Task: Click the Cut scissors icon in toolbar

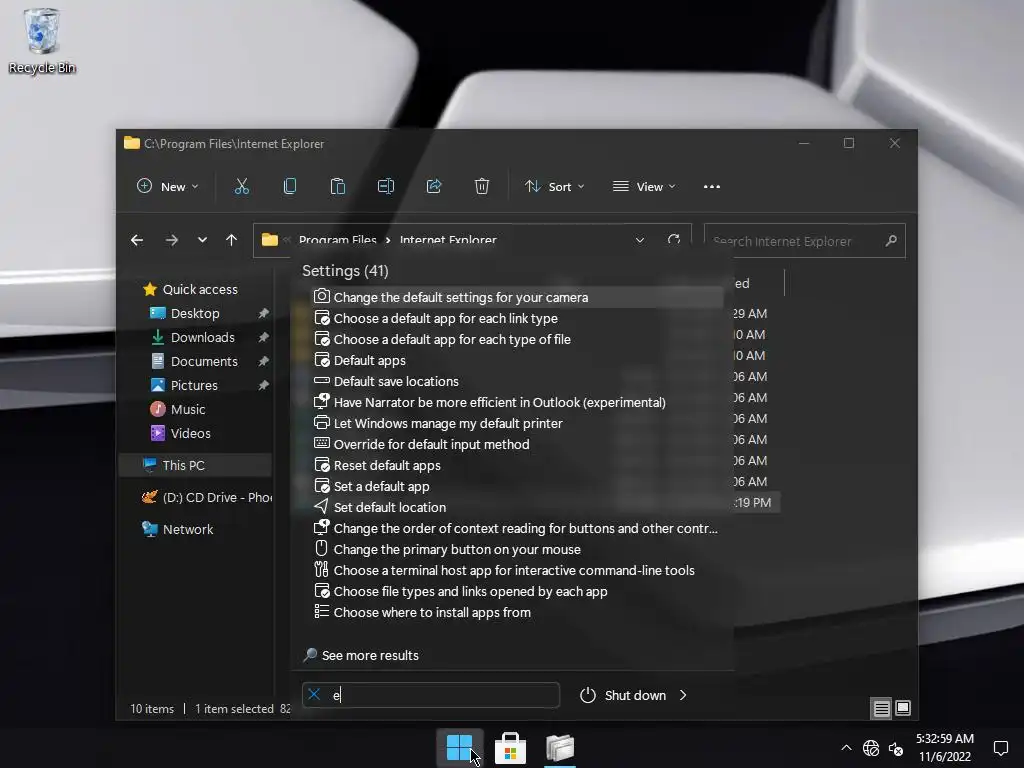Action: [242, 187]
